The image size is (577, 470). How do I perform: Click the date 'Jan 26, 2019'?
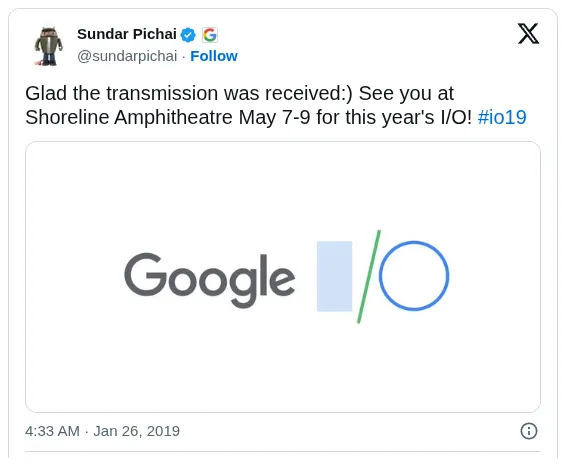137,431
